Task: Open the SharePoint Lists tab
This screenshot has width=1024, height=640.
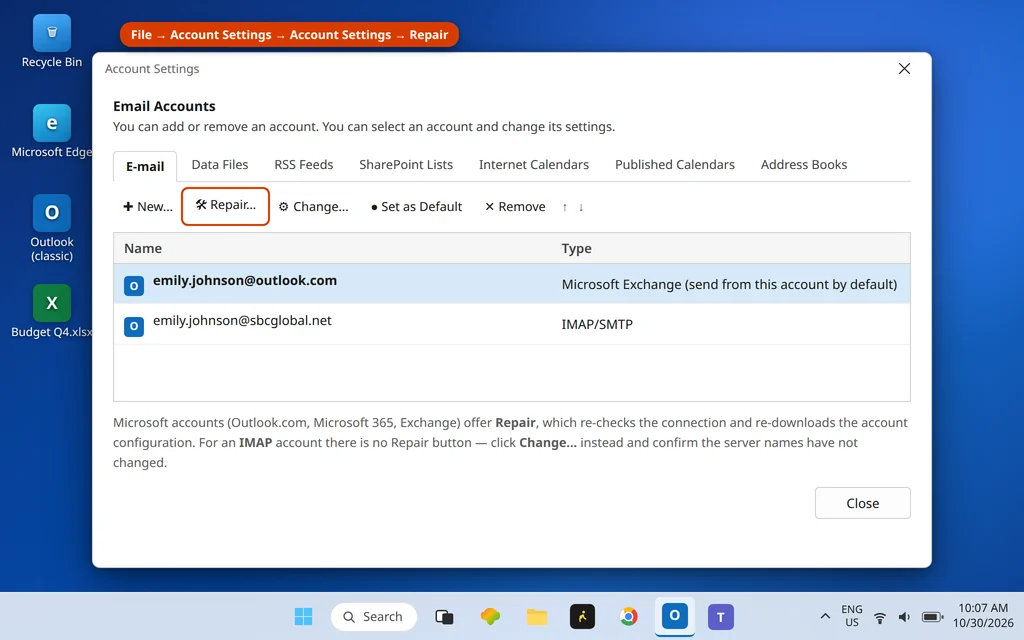Action: 406,165
